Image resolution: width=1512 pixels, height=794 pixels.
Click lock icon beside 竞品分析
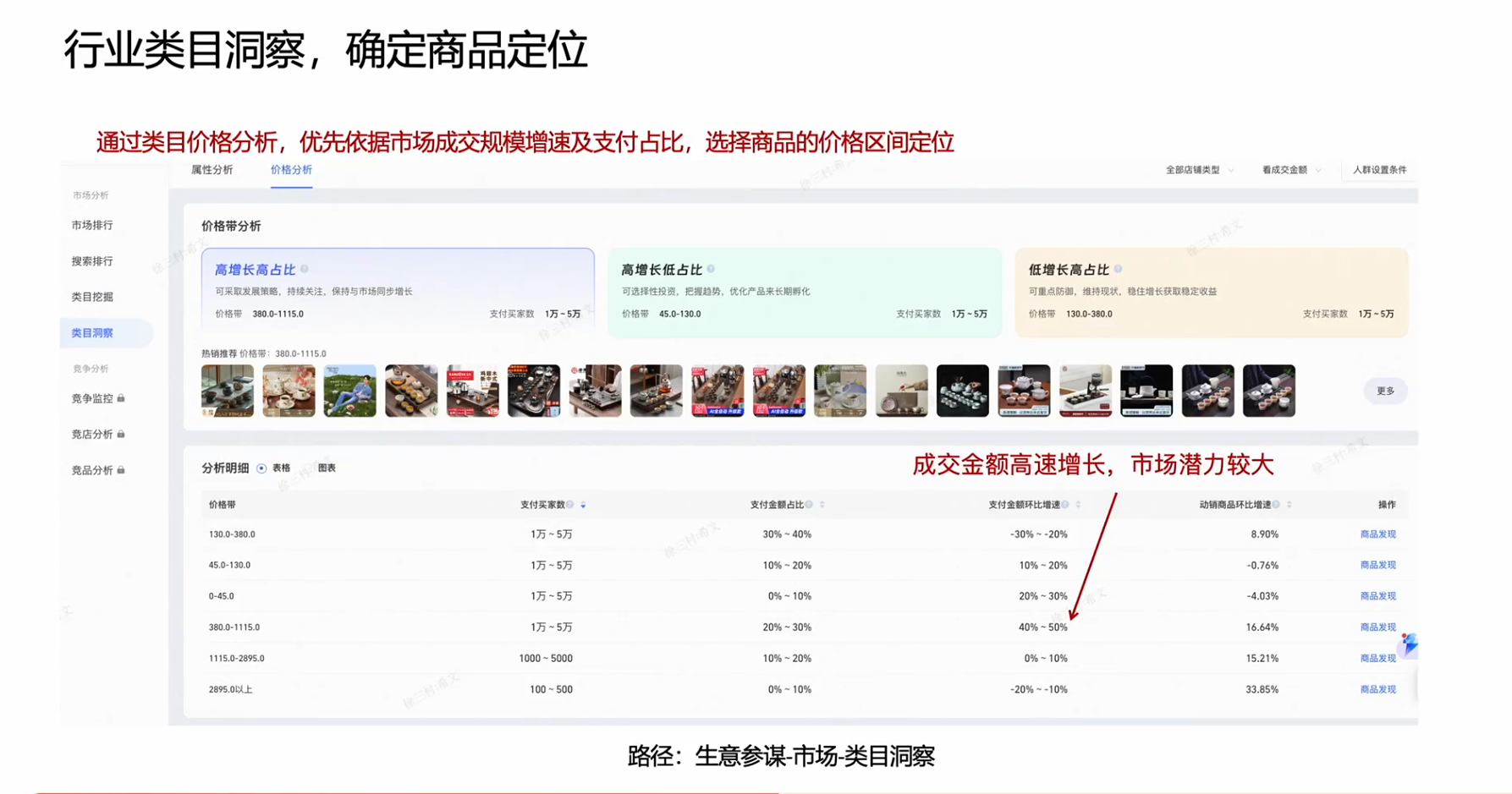point(121,470)
